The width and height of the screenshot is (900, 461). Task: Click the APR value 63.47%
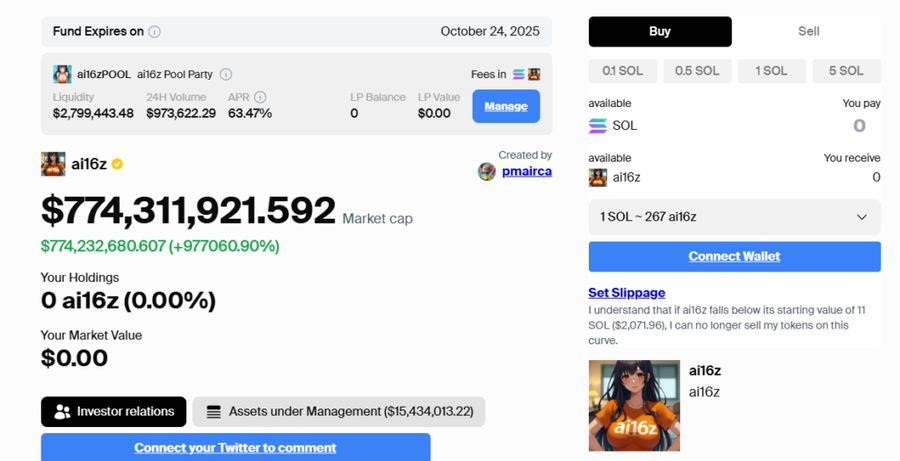250,114
